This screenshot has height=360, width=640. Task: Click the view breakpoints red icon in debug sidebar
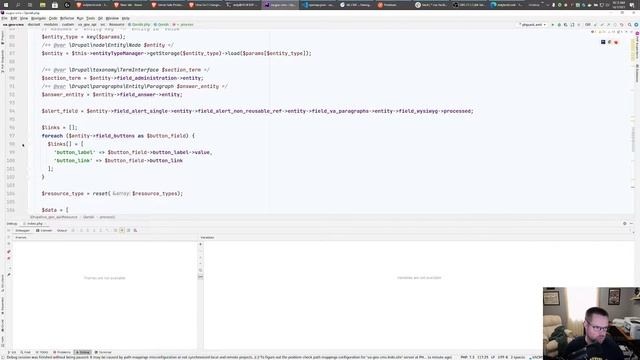pos(9,252)
